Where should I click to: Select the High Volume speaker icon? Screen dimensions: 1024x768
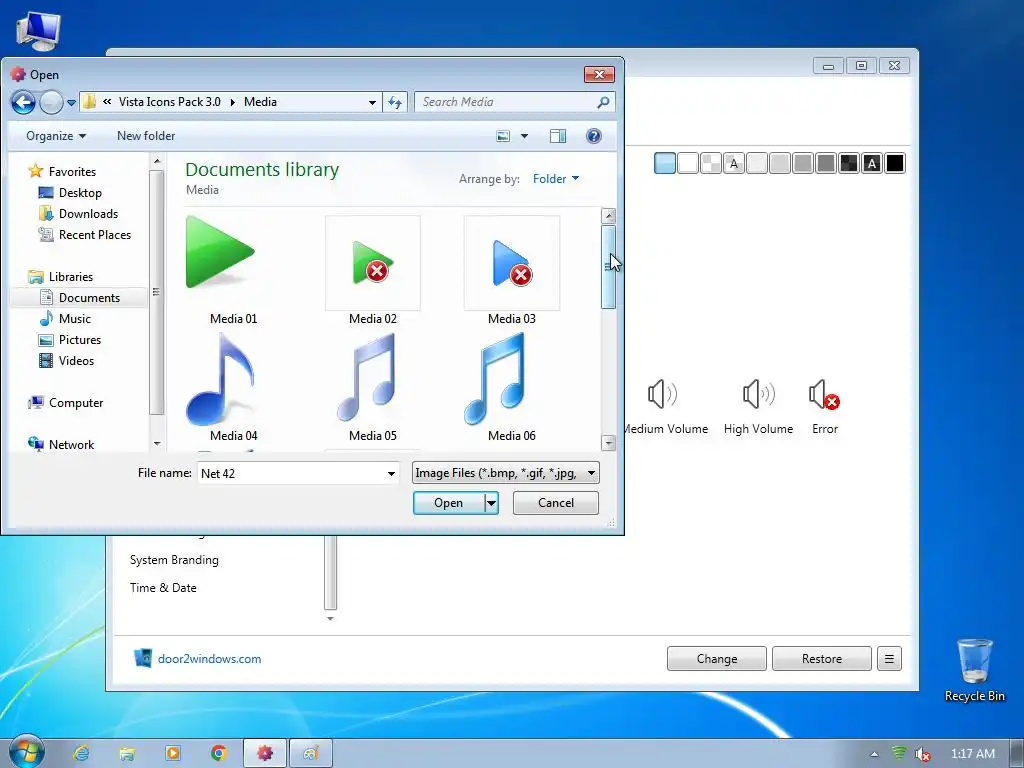coord(758,394)
